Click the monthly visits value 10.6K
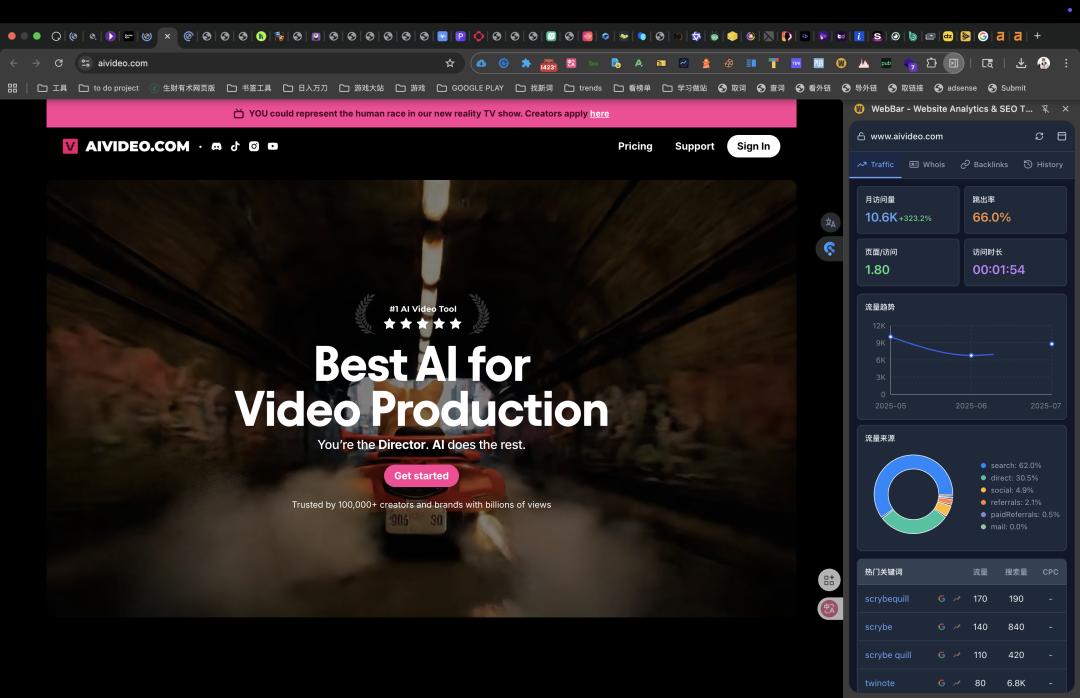 (881, 217)
